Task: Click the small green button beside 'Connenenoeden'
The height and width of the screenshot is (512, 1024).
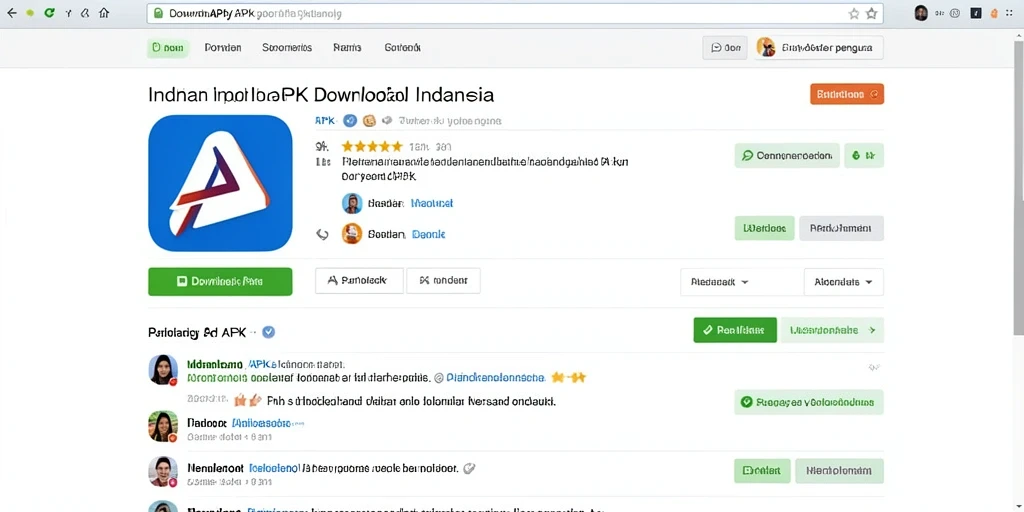Action: pyautogui.click(x=864, y=155)
